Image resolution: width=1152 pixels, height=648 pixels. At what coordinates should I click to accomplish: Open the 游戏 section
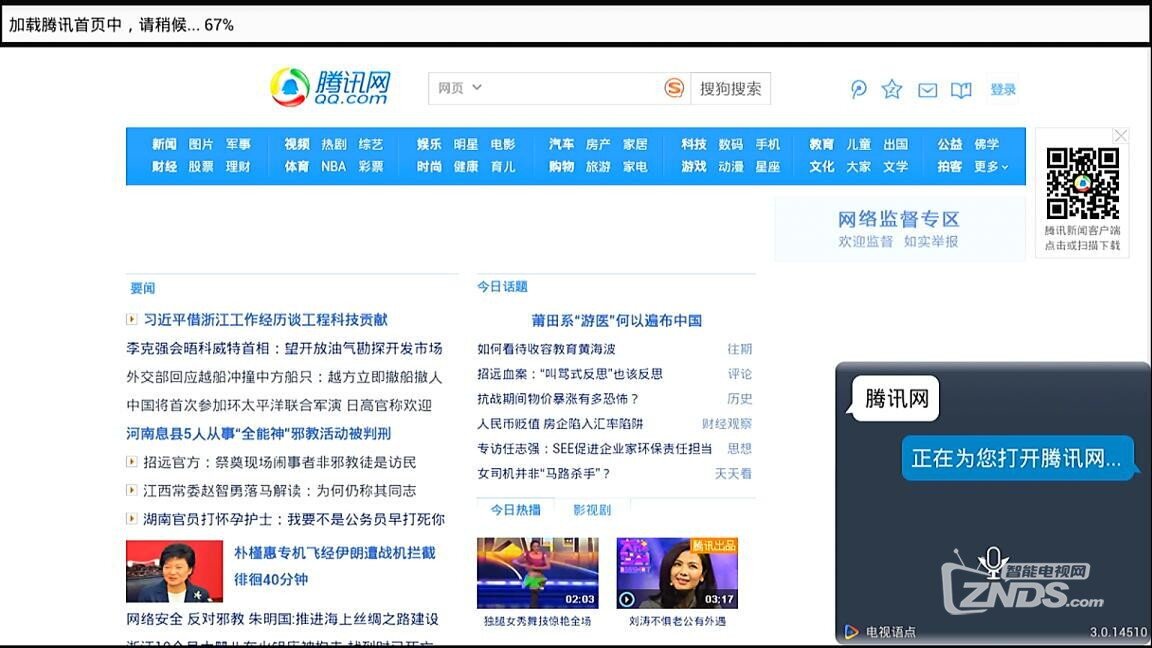[694, 167]
